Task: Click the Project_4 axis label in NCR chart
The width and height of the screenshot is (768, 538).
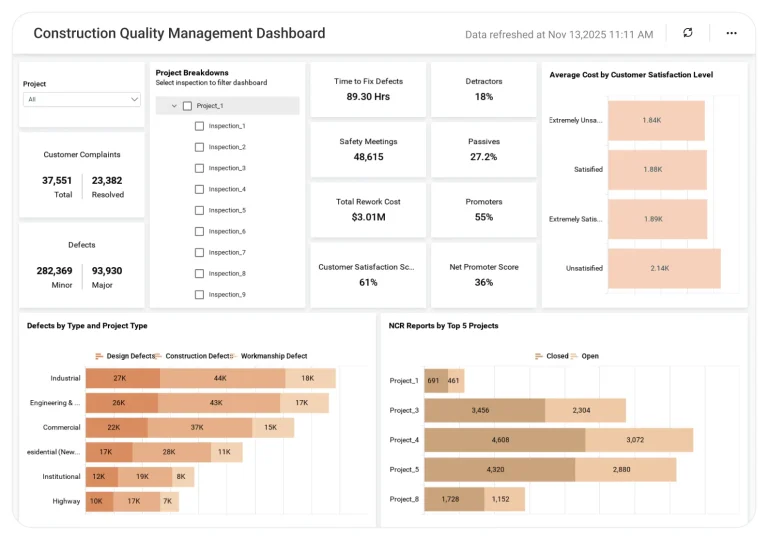Action: pyautogui.click(x=404, y=440)
